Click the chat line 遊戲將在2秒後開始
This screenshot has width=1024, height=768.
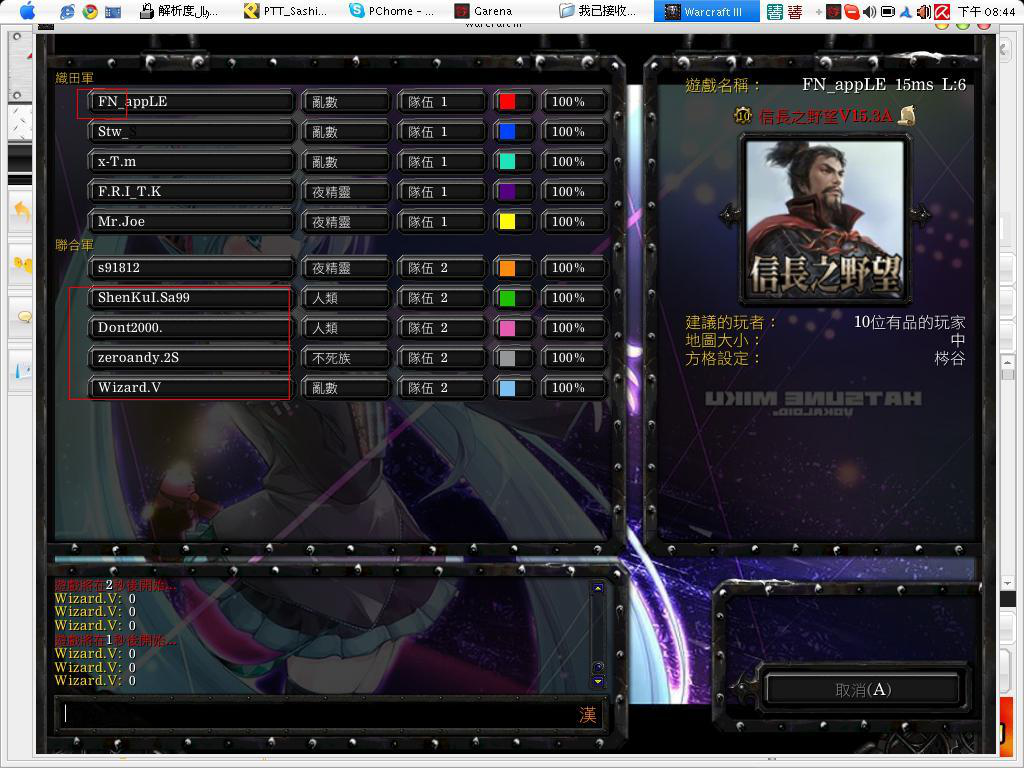115,585
